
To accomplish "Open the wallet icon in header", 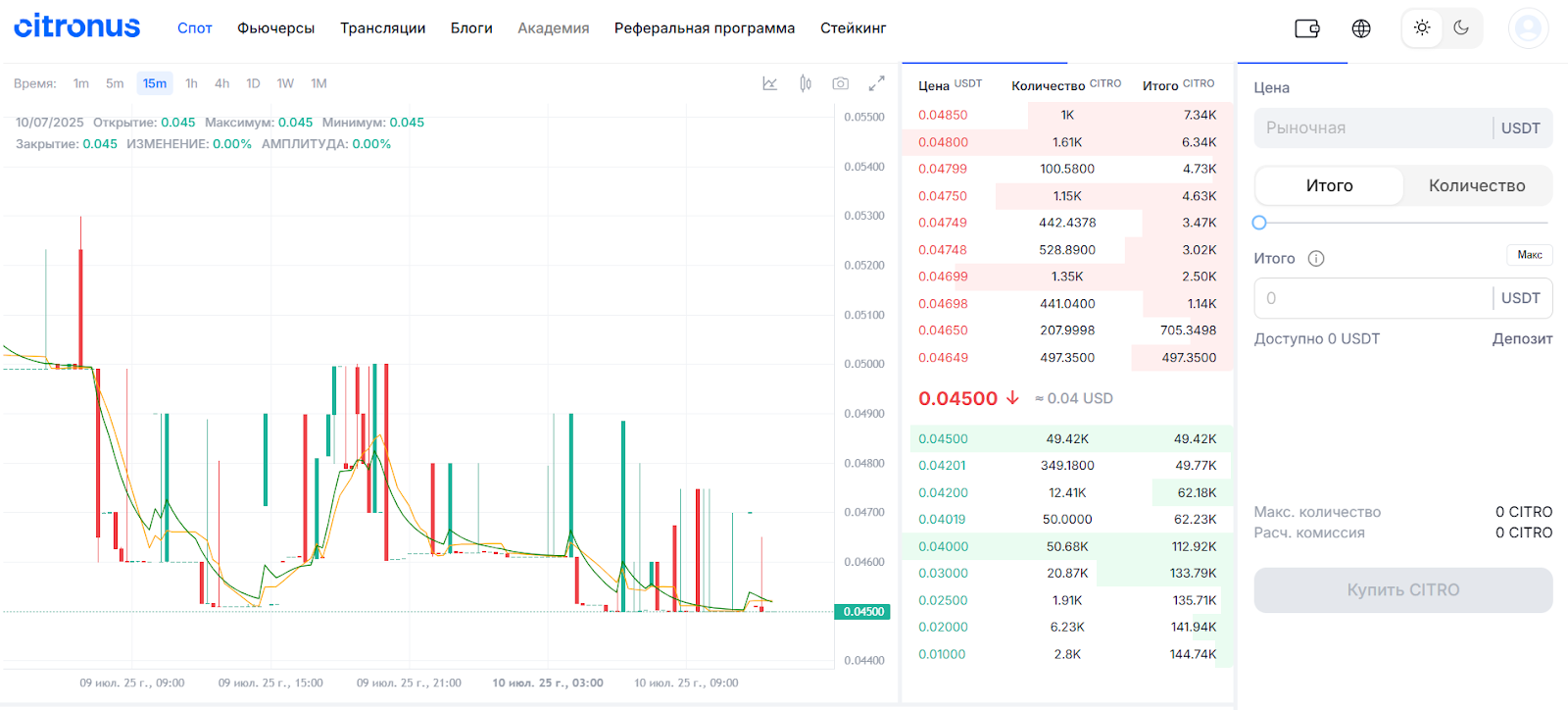I will 1307,28.
